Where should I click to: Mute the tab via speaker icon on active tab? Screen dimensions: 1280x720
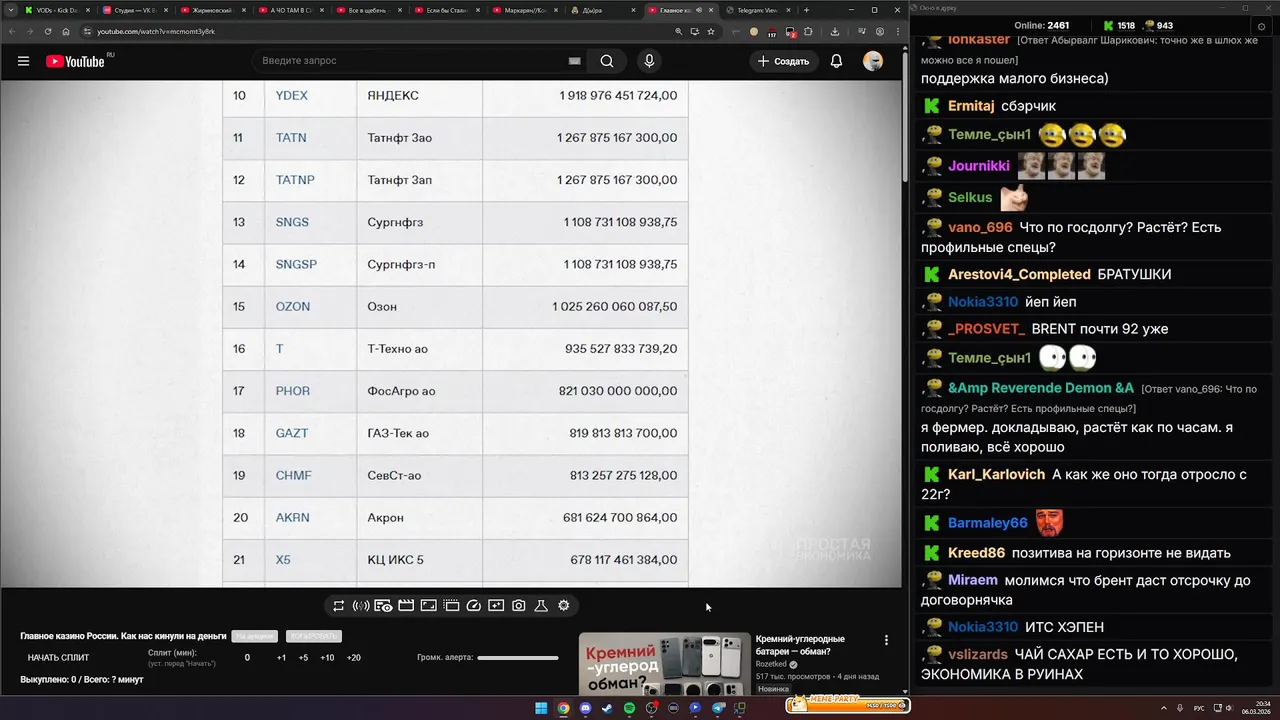pos(699,10)
